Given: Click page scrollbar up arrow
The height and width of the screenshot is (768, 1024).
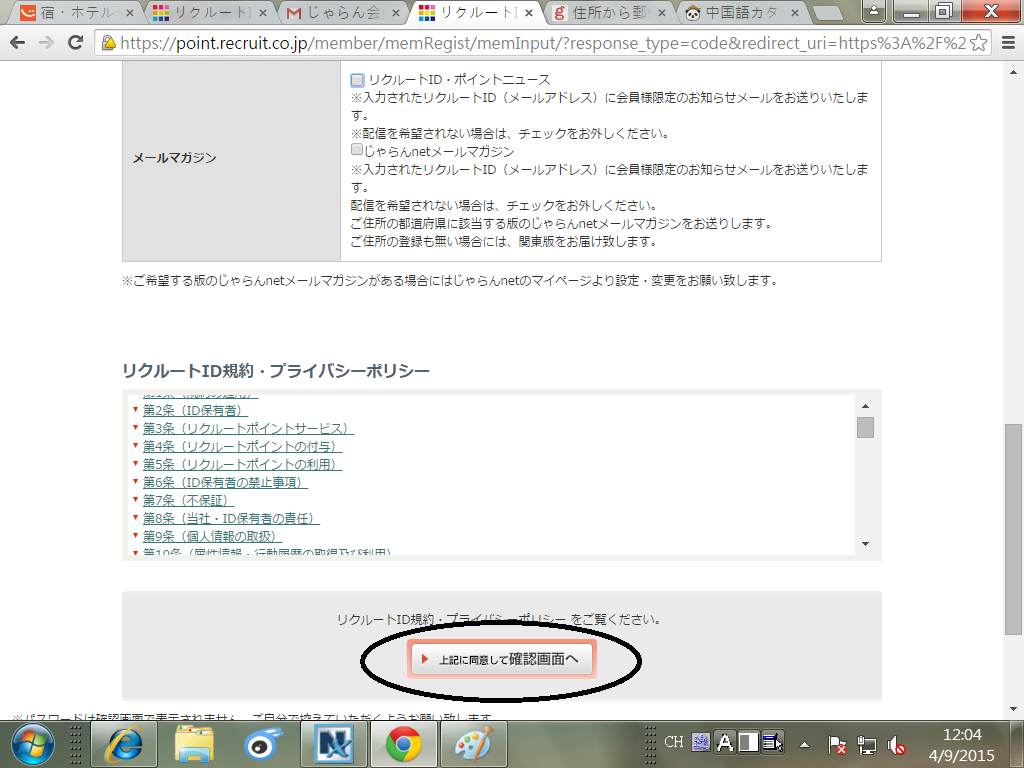Looking at the screenshot, I should click(x=1013, y=72).
